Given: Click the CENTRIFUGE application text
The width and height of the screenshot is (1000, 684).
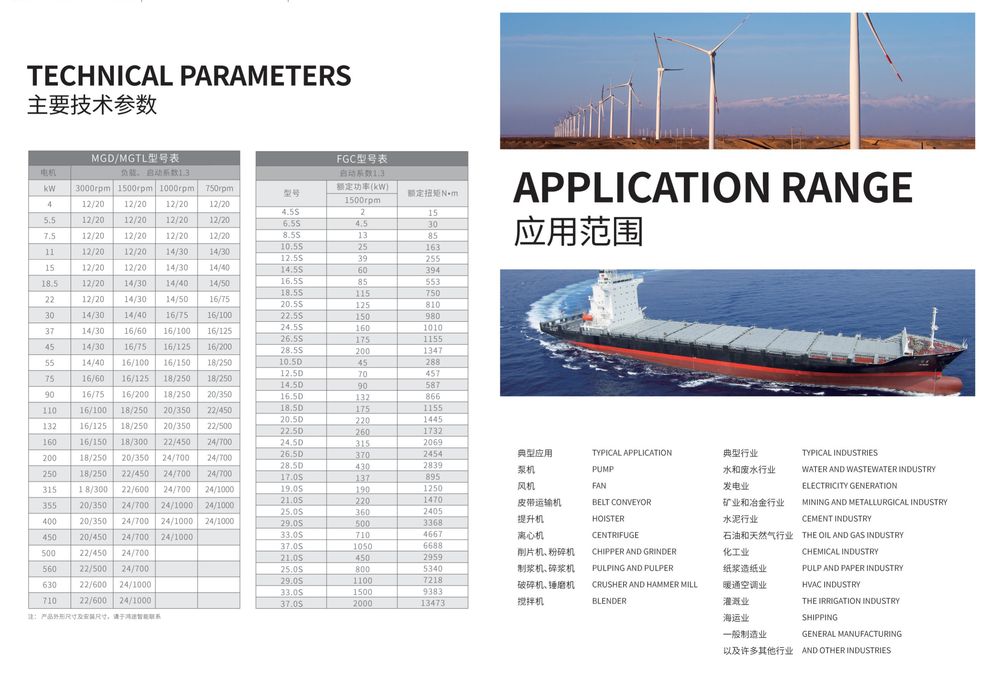Looking at the screenshot, I should 615,535.
